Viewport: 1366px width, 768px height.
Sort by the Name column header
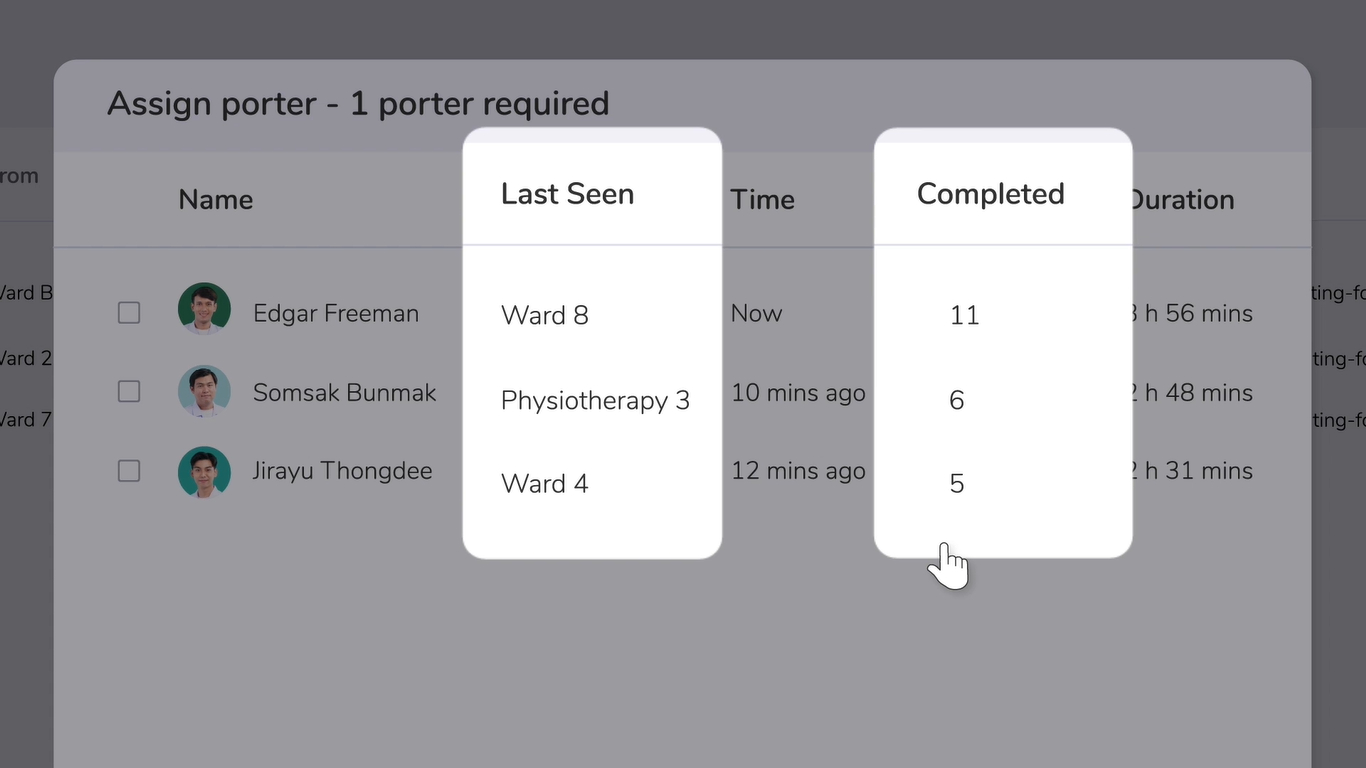215,200
